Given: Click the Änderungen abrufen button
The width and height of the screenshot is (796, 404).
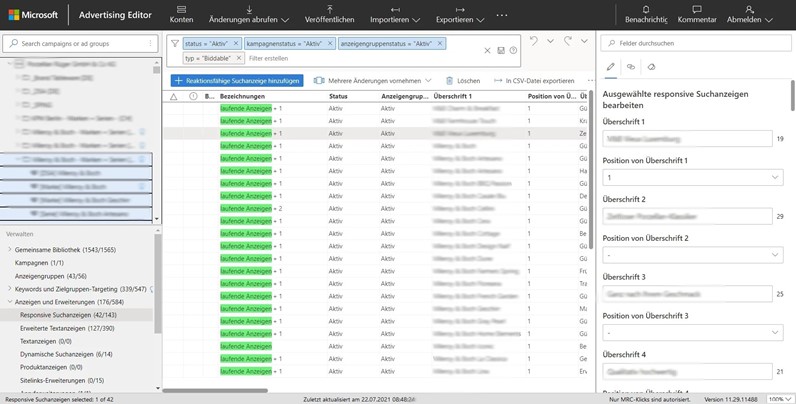Looking at the screenshot, I should (249, 15).
